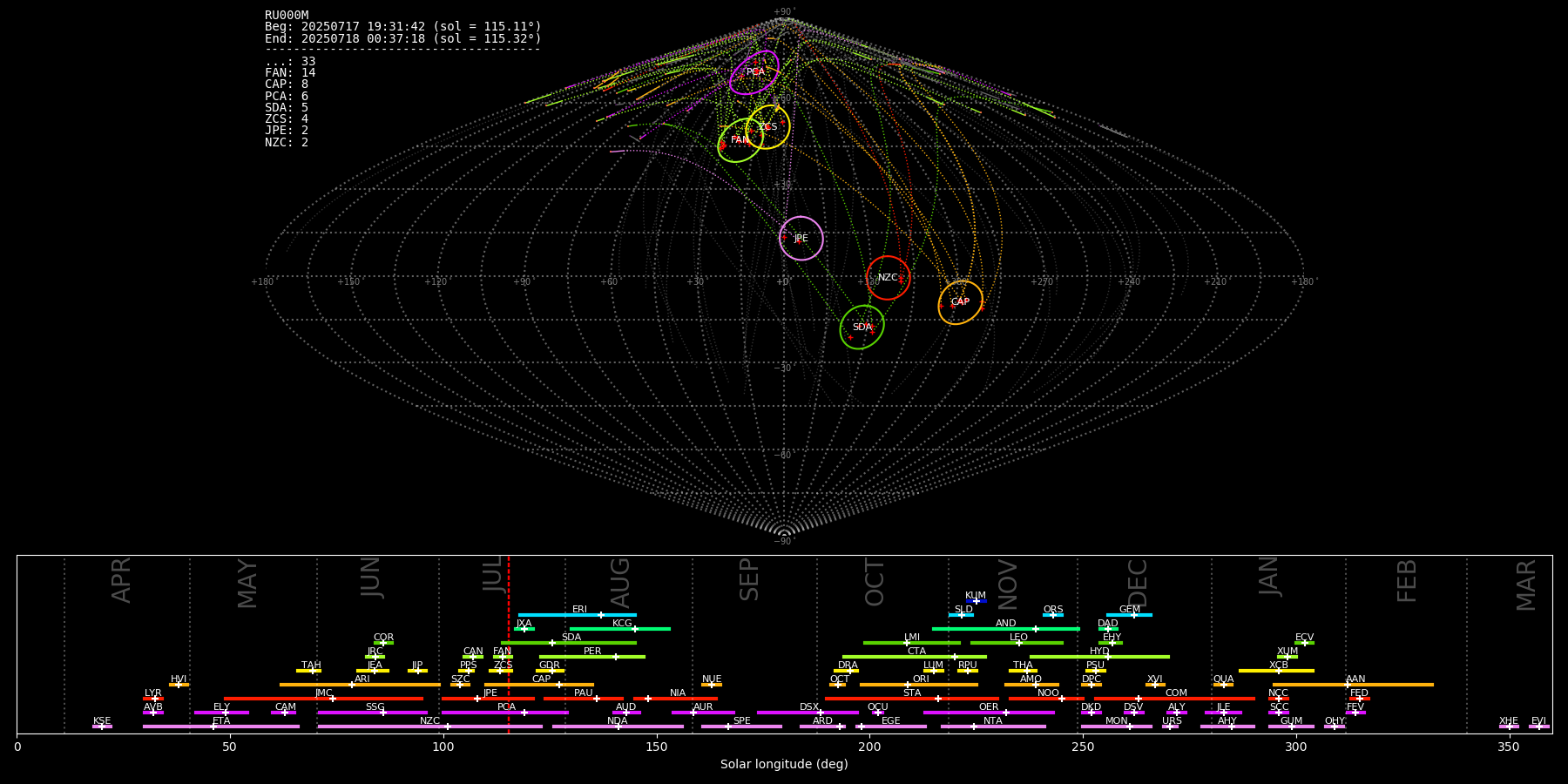Click the ORI orange shower bar in timeline
This screenshot has height=784, width=1568.
click(919, 685)
